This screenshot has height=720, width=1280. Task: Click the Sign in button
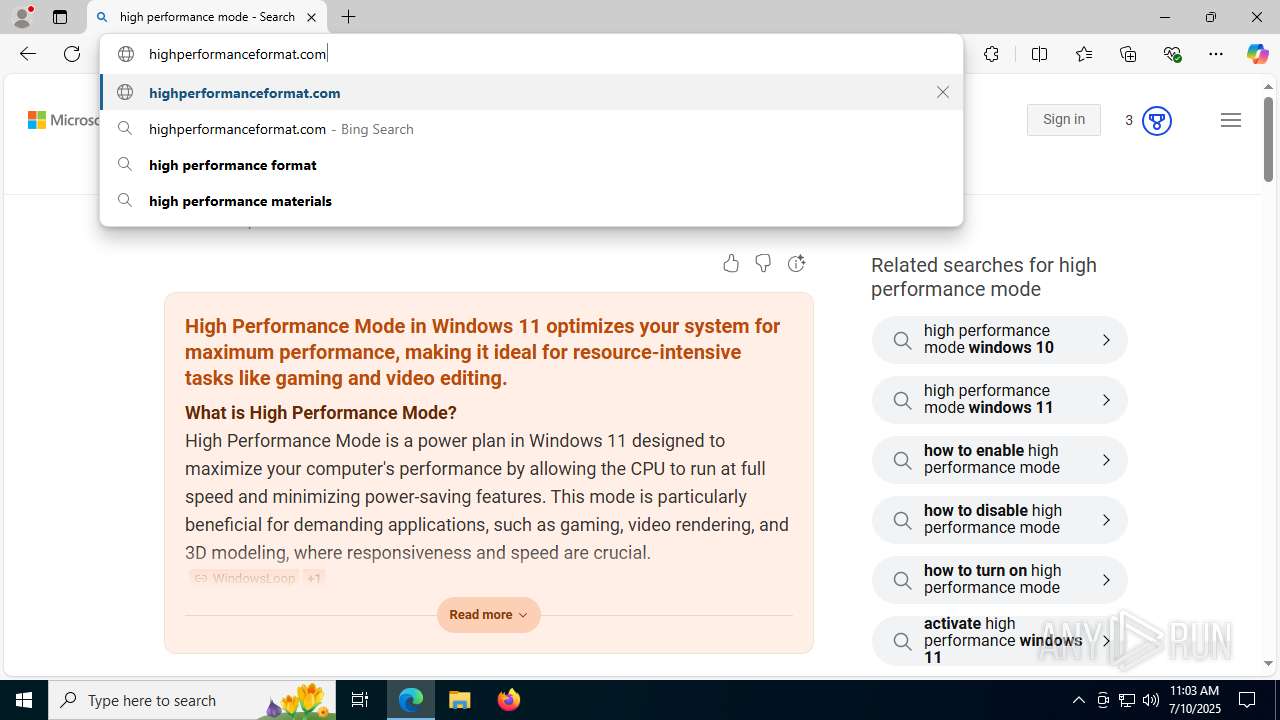coord(1063,120)
